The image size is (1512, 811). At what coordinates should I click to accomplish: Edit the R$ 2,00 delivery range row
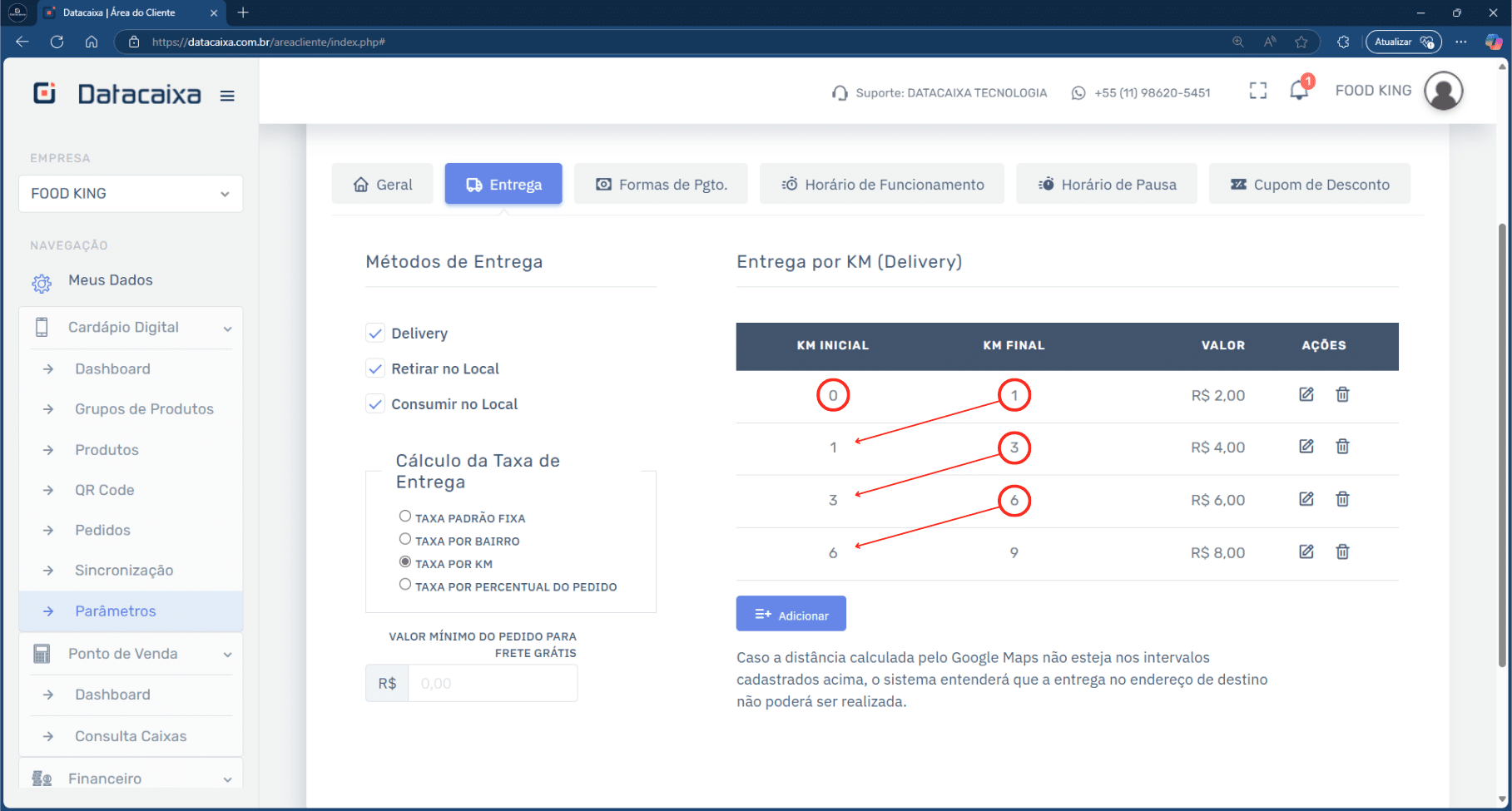click(1306, 394)
